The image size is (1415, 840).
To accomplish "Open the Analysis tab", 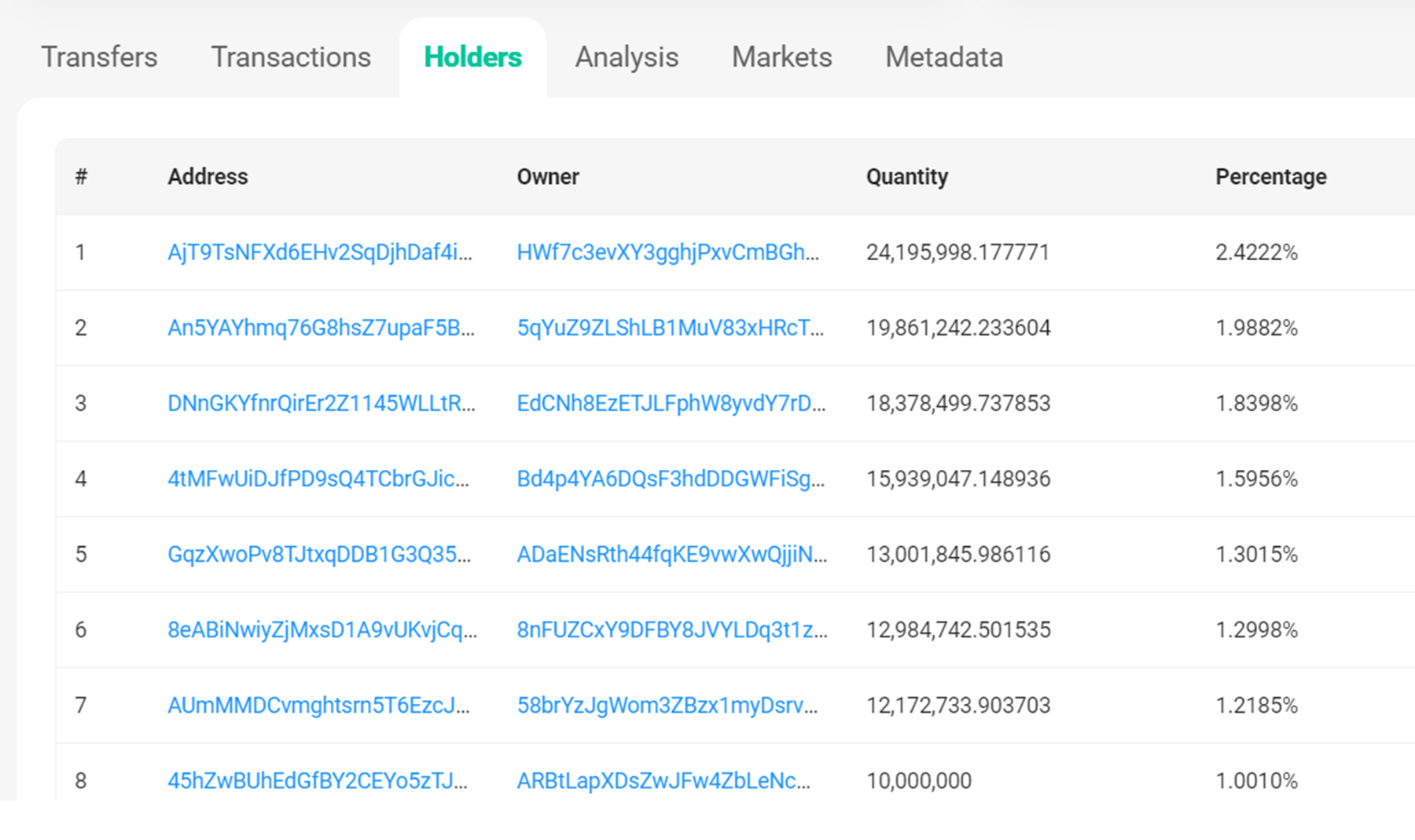I will point(627,57).
